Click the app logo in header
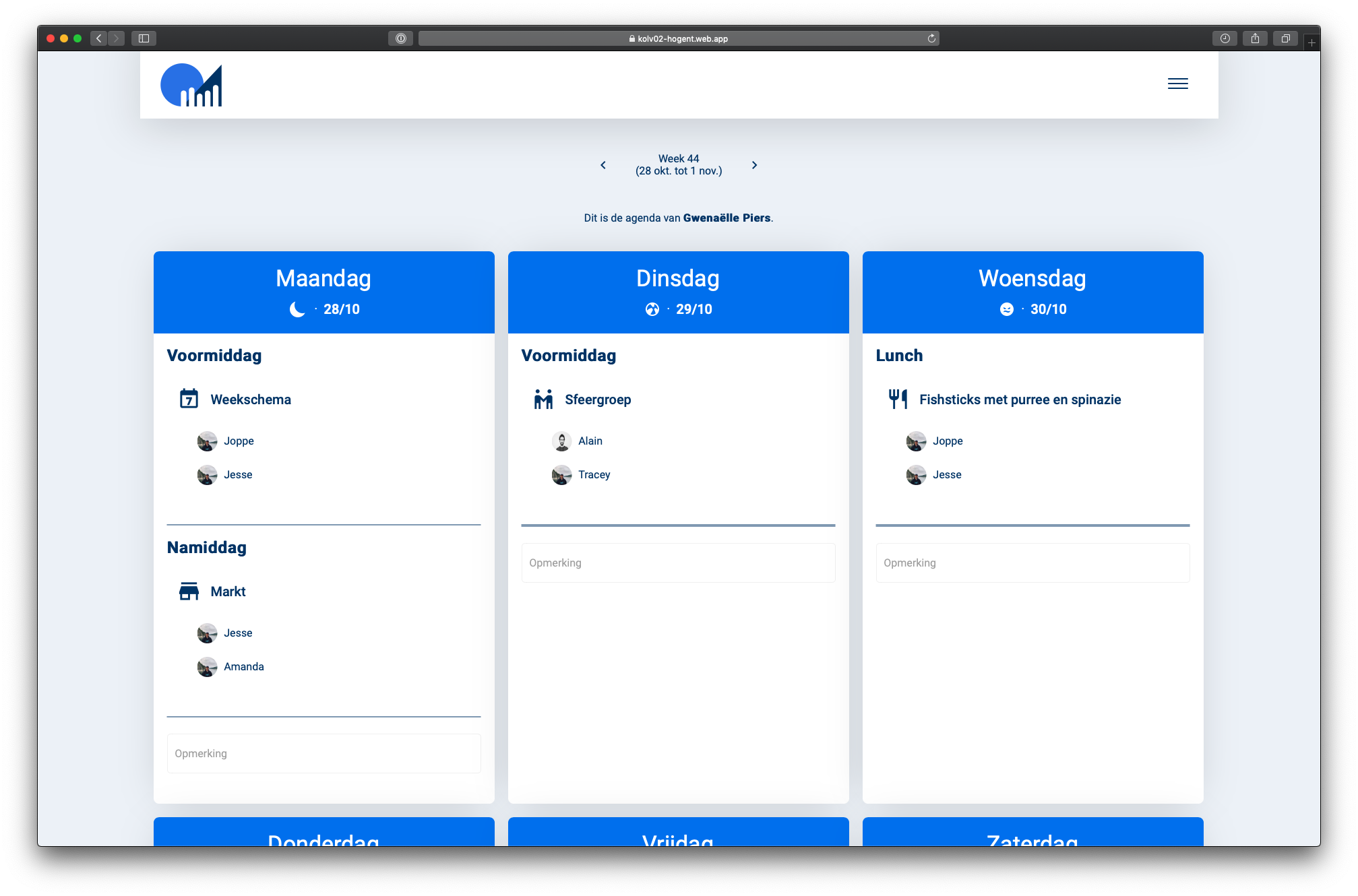 point(191,86)
